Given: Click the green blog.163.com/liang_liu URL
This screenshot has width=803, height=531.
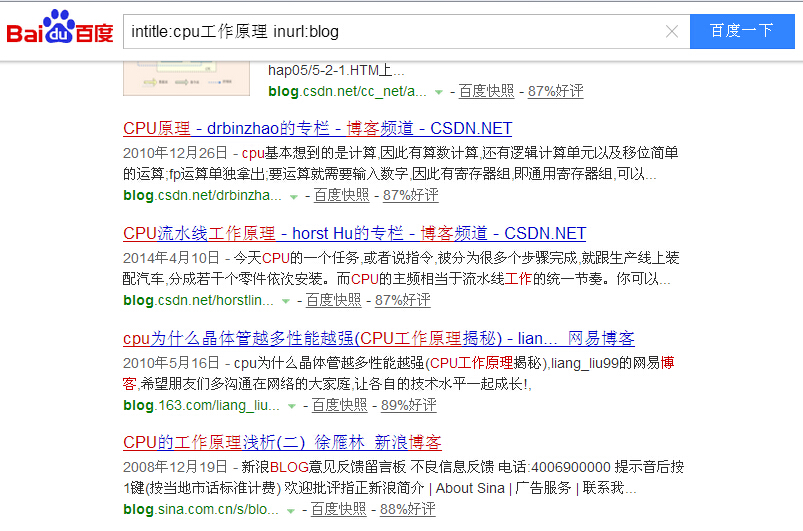Looking at the screenshot, I should tap(201, 405).
